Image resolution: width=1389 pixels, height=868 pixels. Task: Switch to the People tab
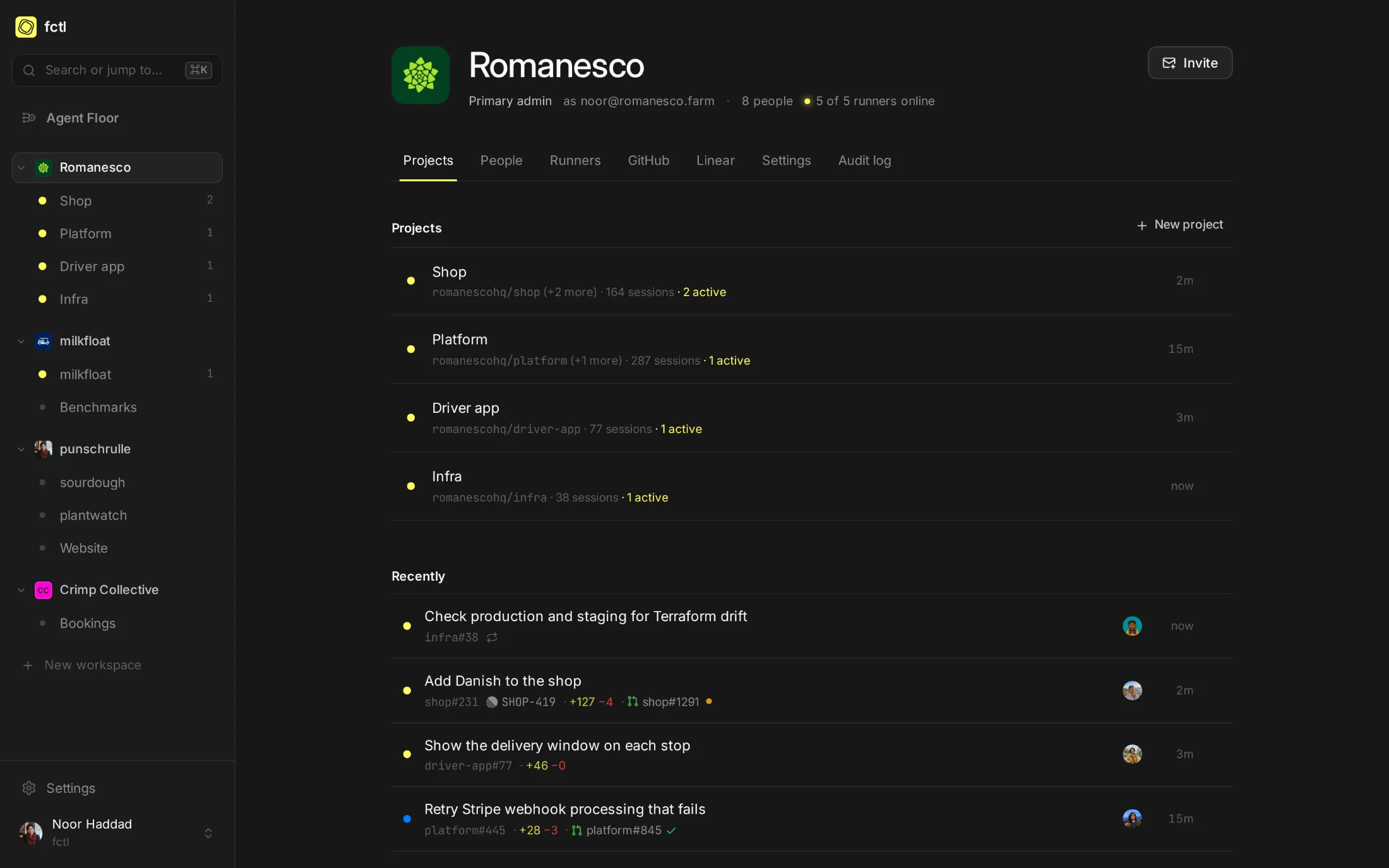click(501, 161)
